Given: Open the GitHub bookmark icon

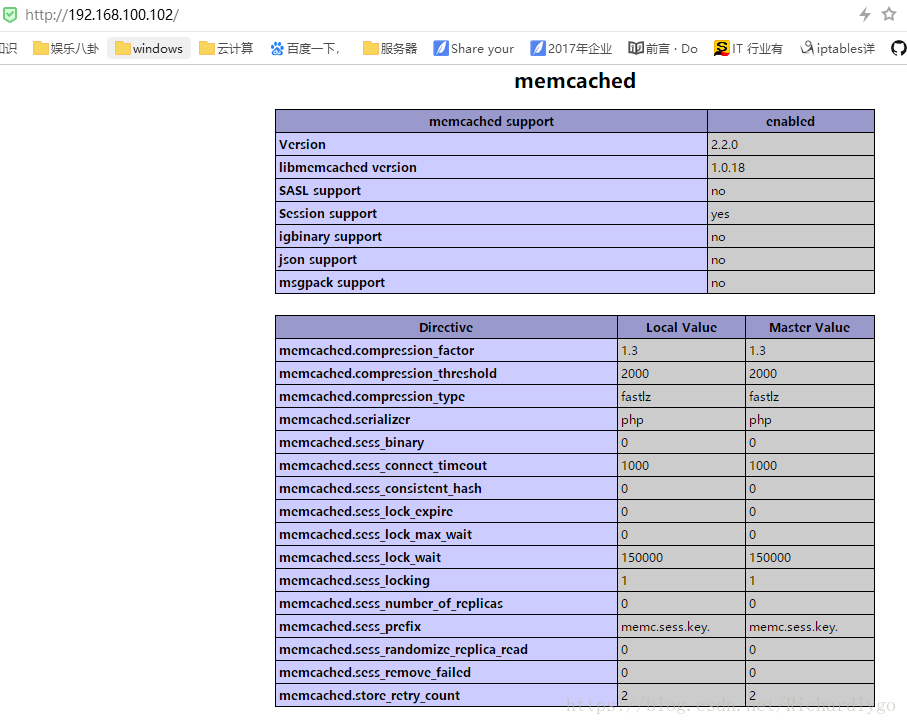Looking at the screenshot, I should (x=899, y=49).
